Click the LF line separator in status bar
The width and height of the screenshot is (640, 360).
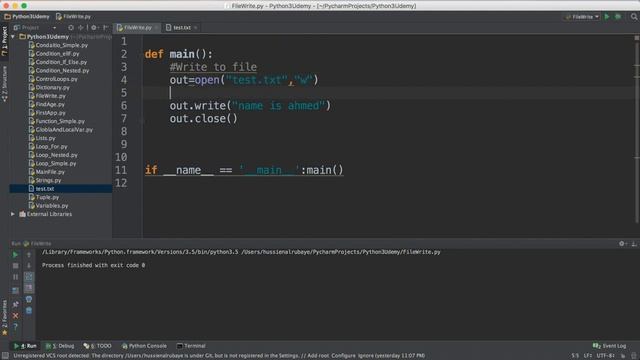coord(588,356)
